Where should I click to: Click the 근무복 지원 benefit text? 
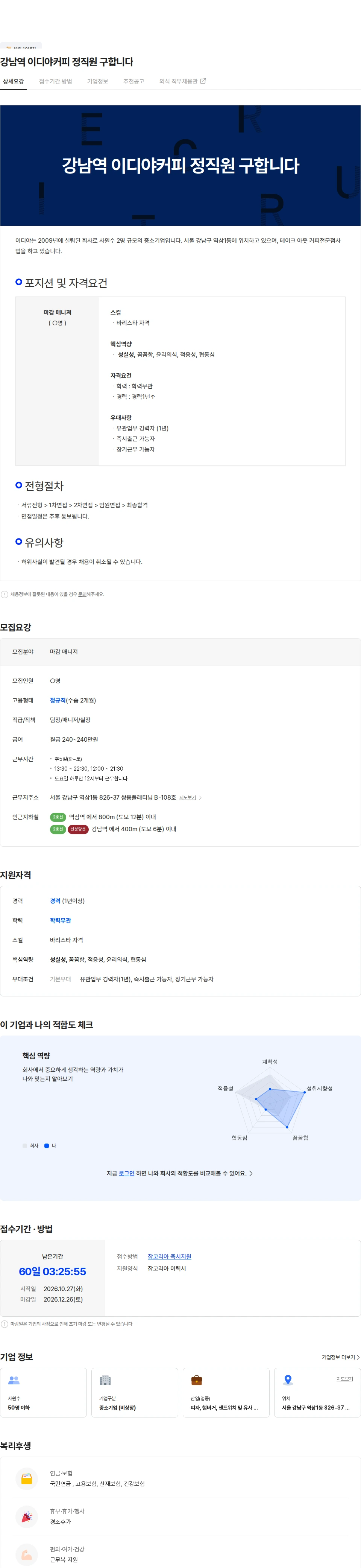point(64,1559)
